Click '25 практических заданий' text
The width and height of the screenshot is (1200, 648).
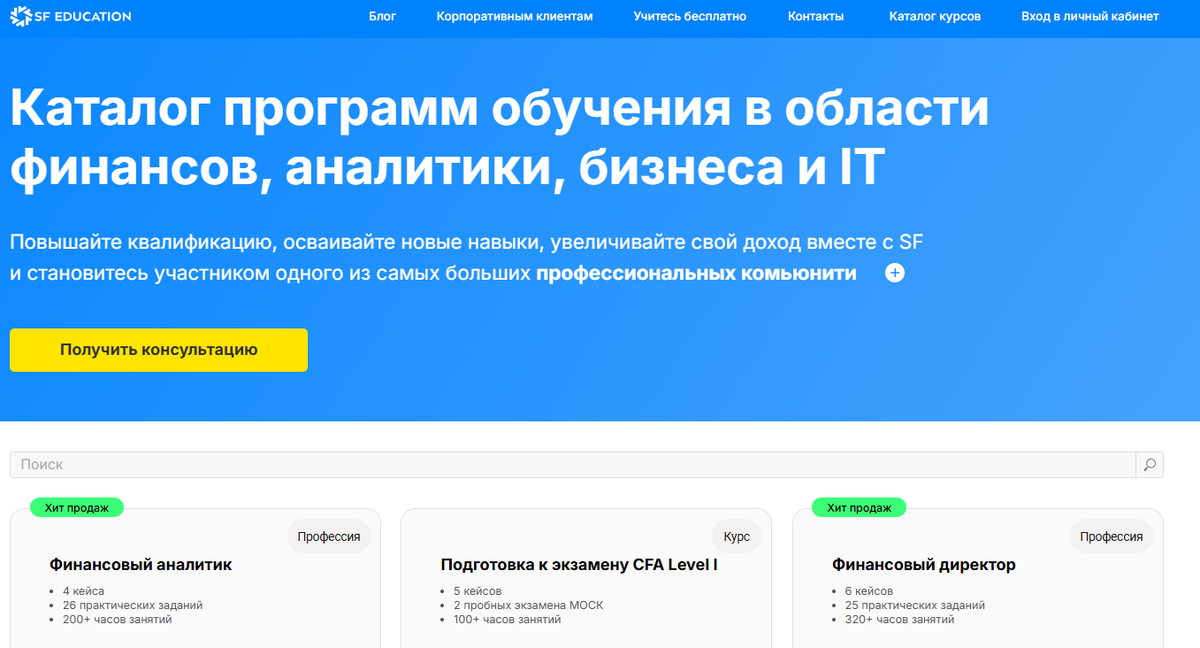pos(915,605)
